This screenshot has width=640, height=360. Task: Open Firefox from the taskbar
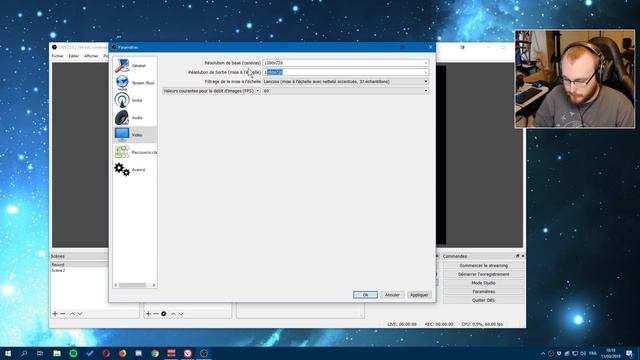tap(122, 353)
